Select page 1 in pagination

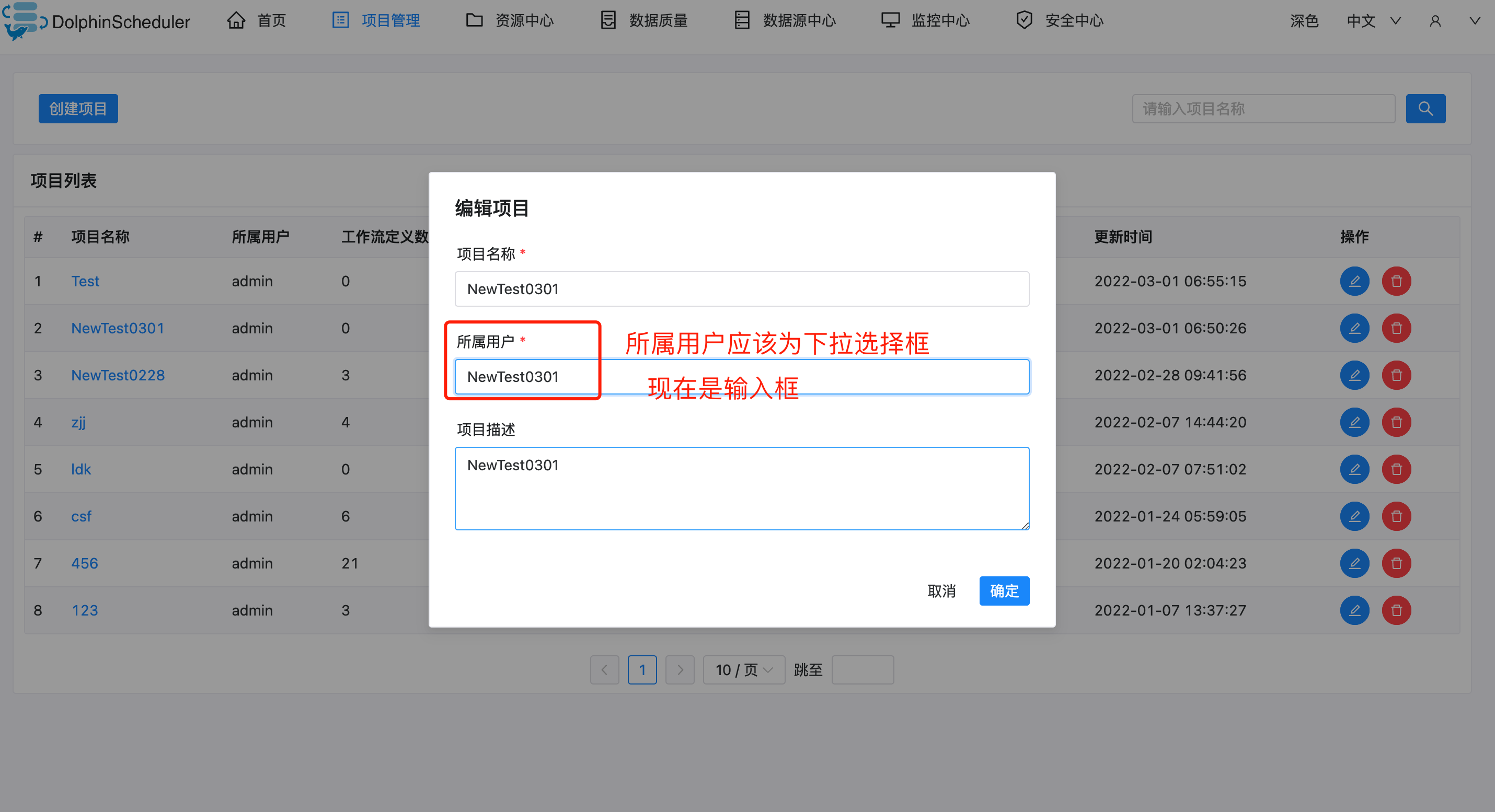pos(642,669)
